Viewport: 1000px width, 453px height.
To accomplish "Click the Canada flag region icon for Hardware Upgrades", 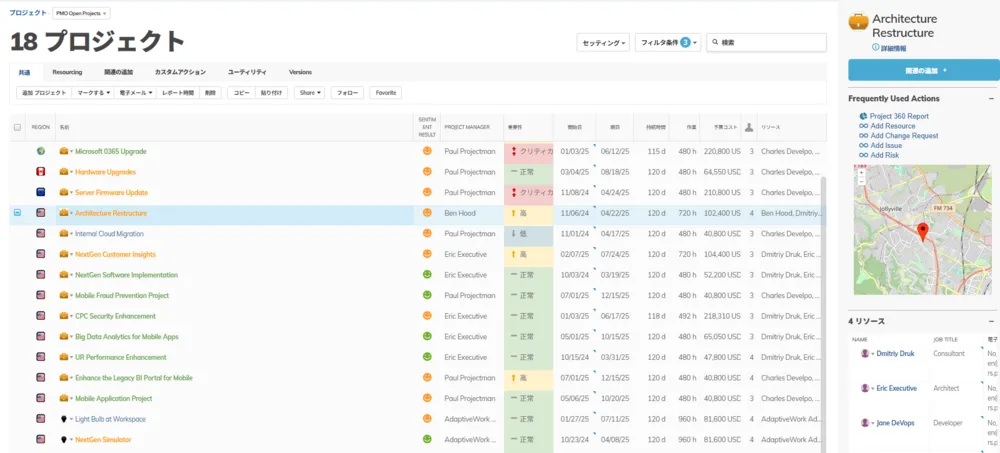I will click(x=41, y=172).
